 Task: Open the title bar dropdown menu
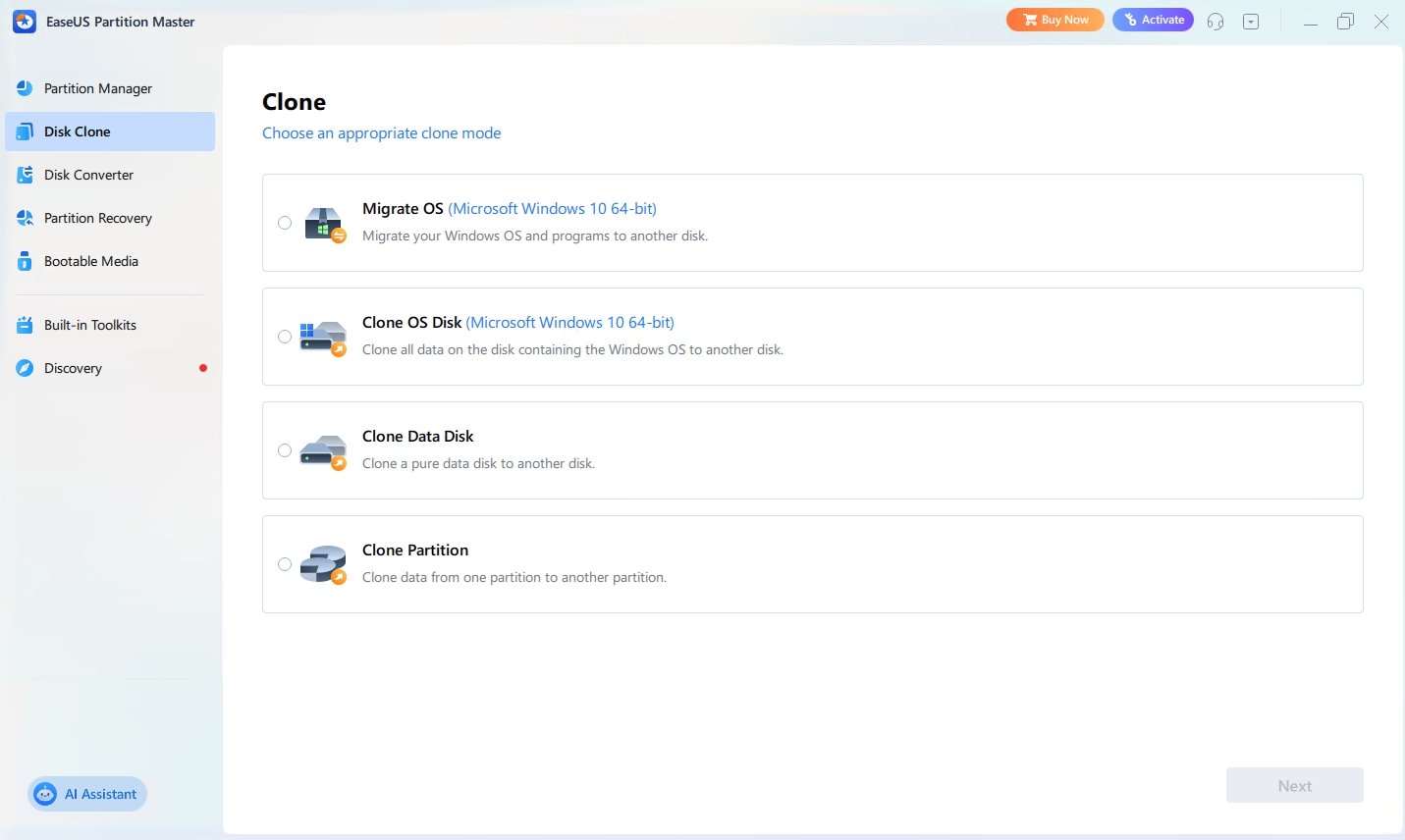1251,21
